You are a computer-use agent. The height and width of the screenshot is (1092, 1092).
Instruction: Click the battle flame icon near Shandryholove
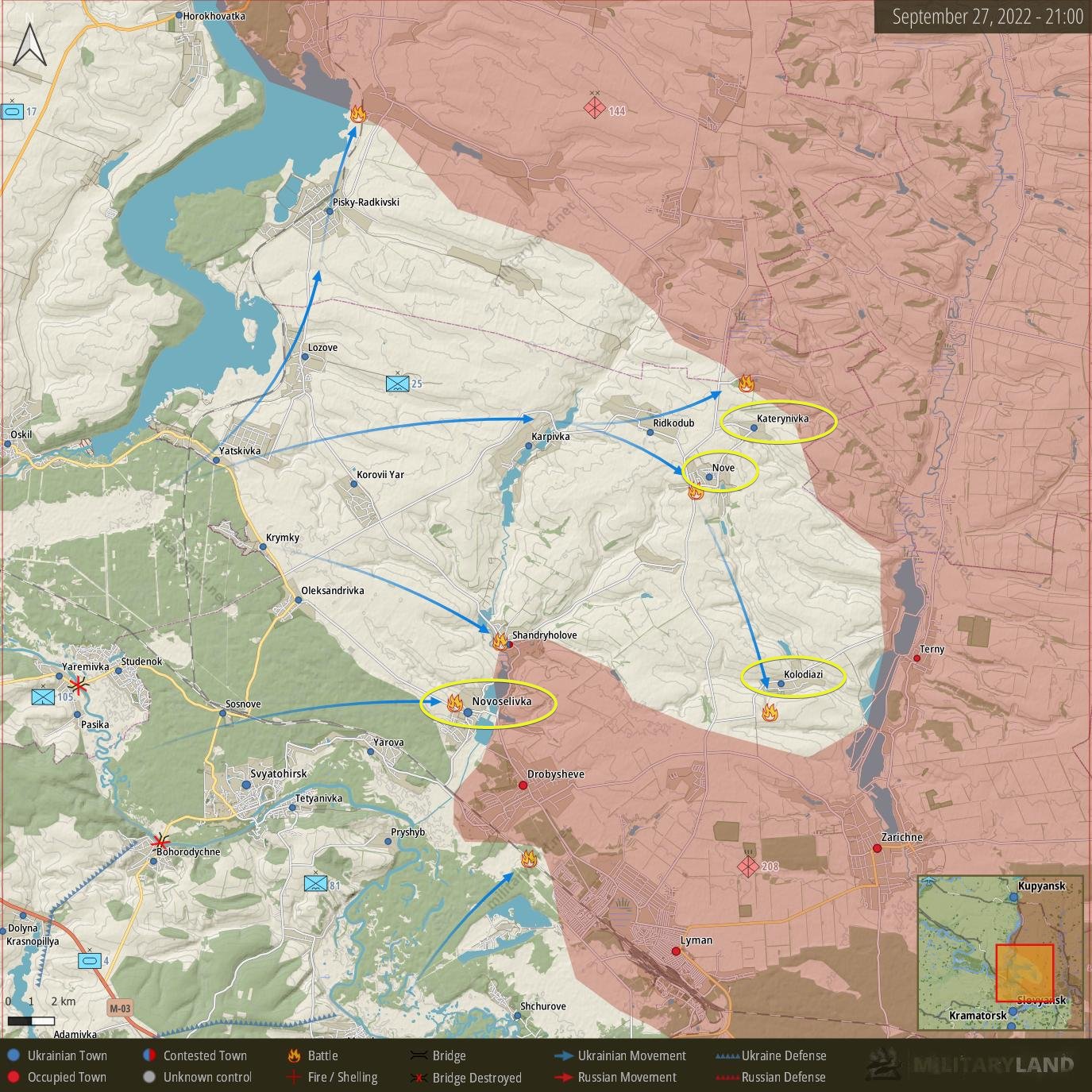tap(500, 640)
